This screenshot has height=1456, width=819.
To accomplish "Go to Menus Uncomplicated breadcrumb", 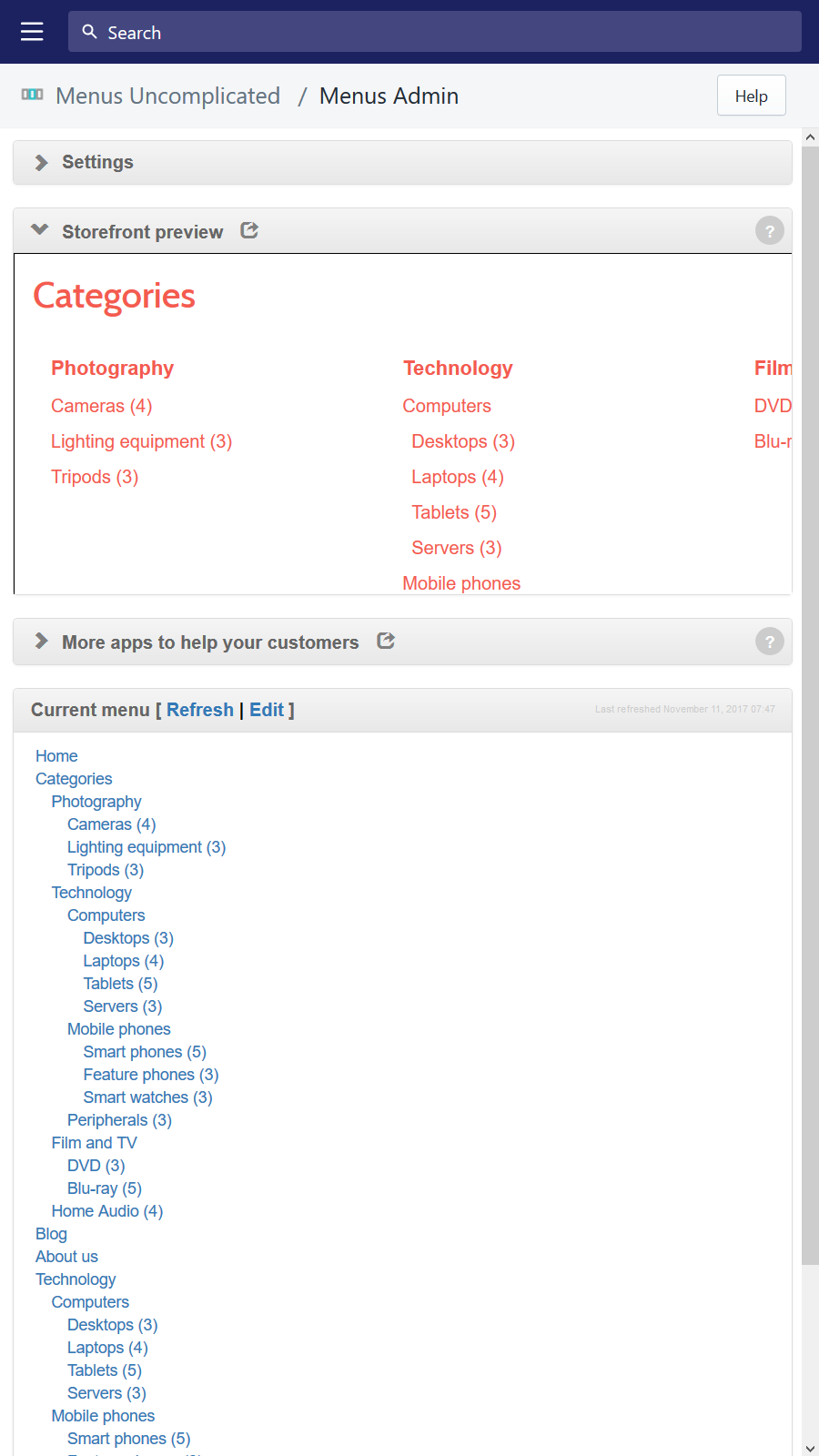I will tap(167, 96).
